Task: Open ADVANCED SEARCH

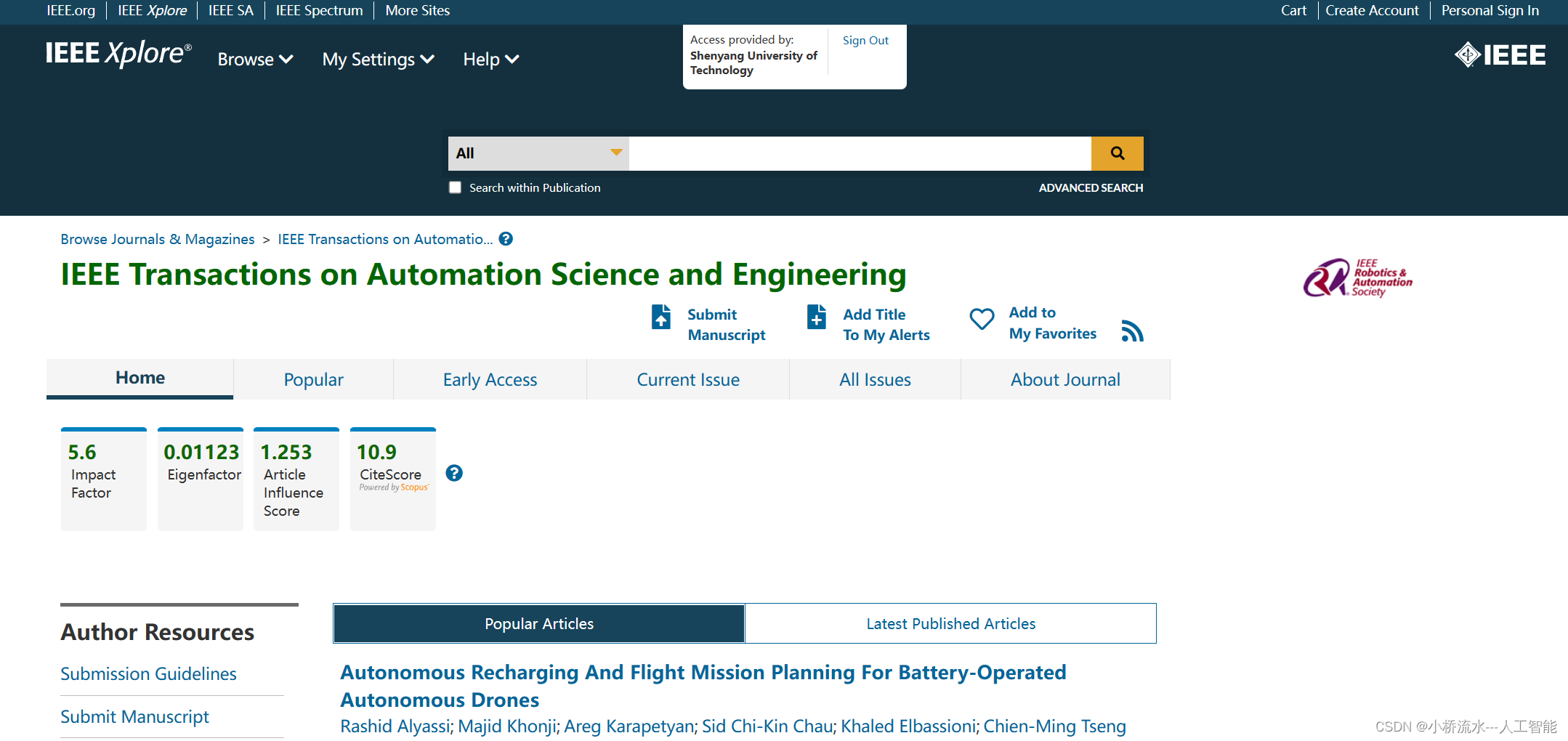Action: 1091,187
